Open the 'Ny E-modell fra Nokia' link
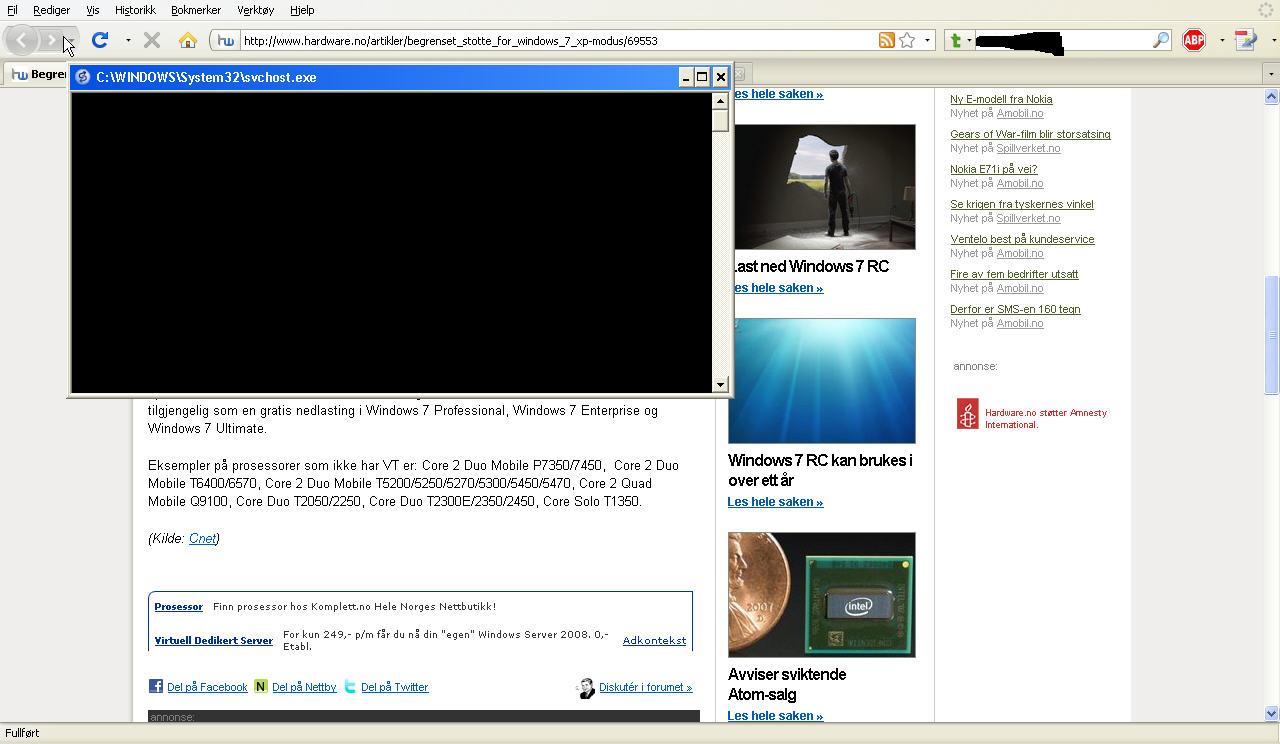 (1001, 99)
